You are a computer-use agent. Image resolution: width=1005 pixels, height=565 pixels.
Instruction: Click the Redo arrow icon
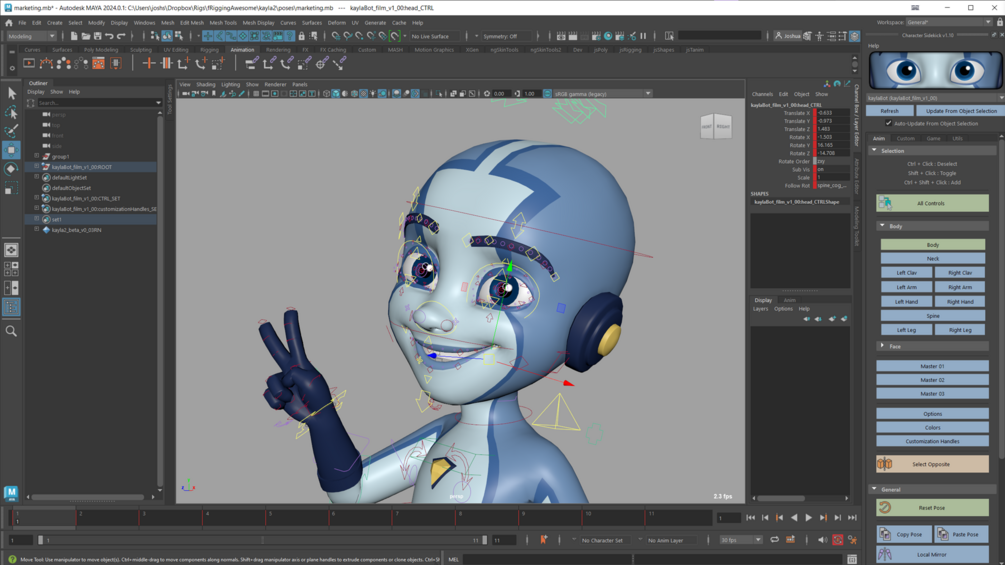(120, 36)
